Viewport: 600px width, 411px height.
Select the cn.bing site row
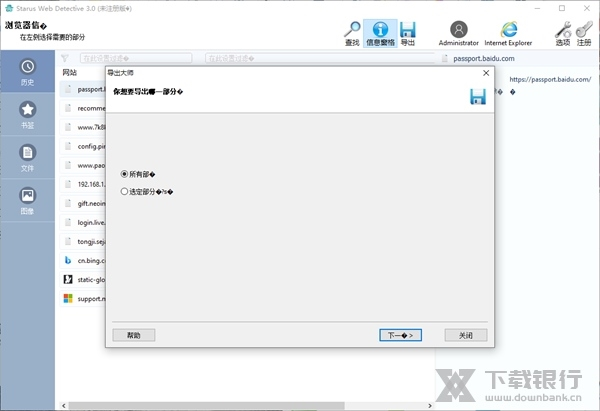click(x=83, y=260)
